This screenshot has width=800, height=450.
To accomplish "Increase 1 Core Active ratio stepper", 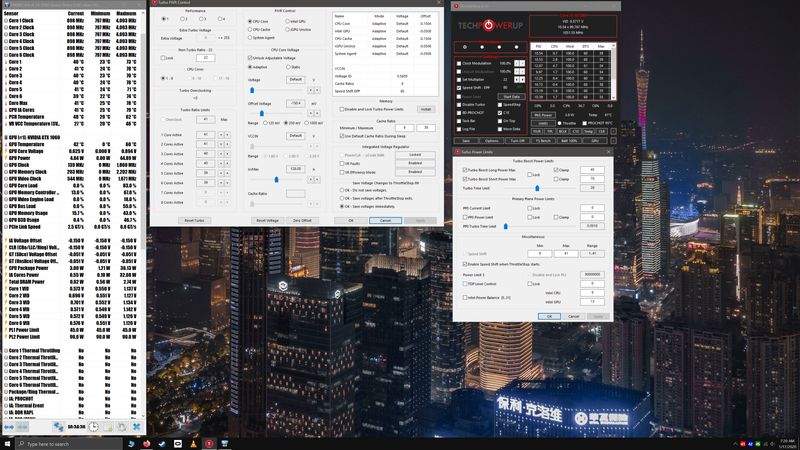I will pos(227,135).
